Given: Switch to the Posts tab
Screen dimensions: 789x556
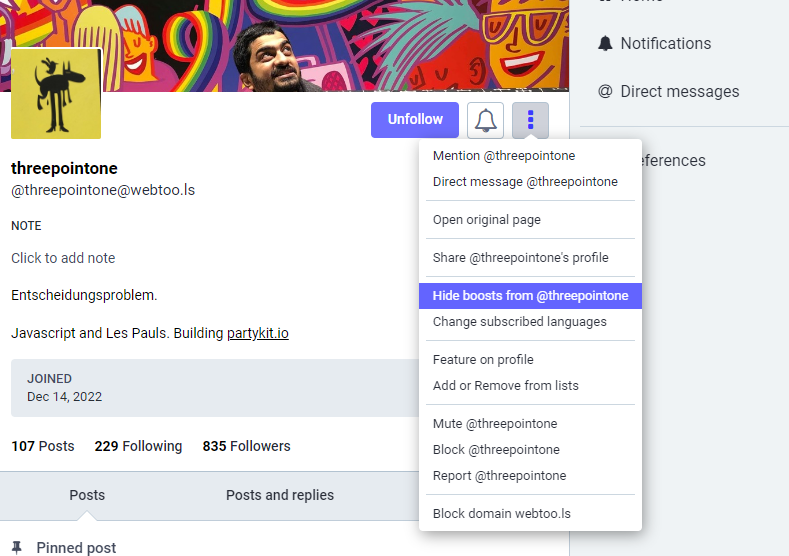Looking at the screenshot, I should click(x=87, y=495).
